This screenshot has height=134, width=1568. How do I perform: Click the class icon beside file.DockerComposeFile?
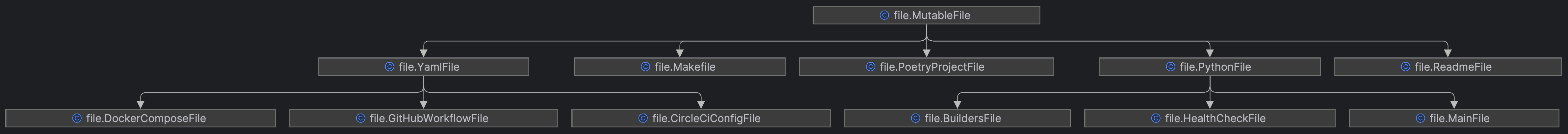coord(77,118)
